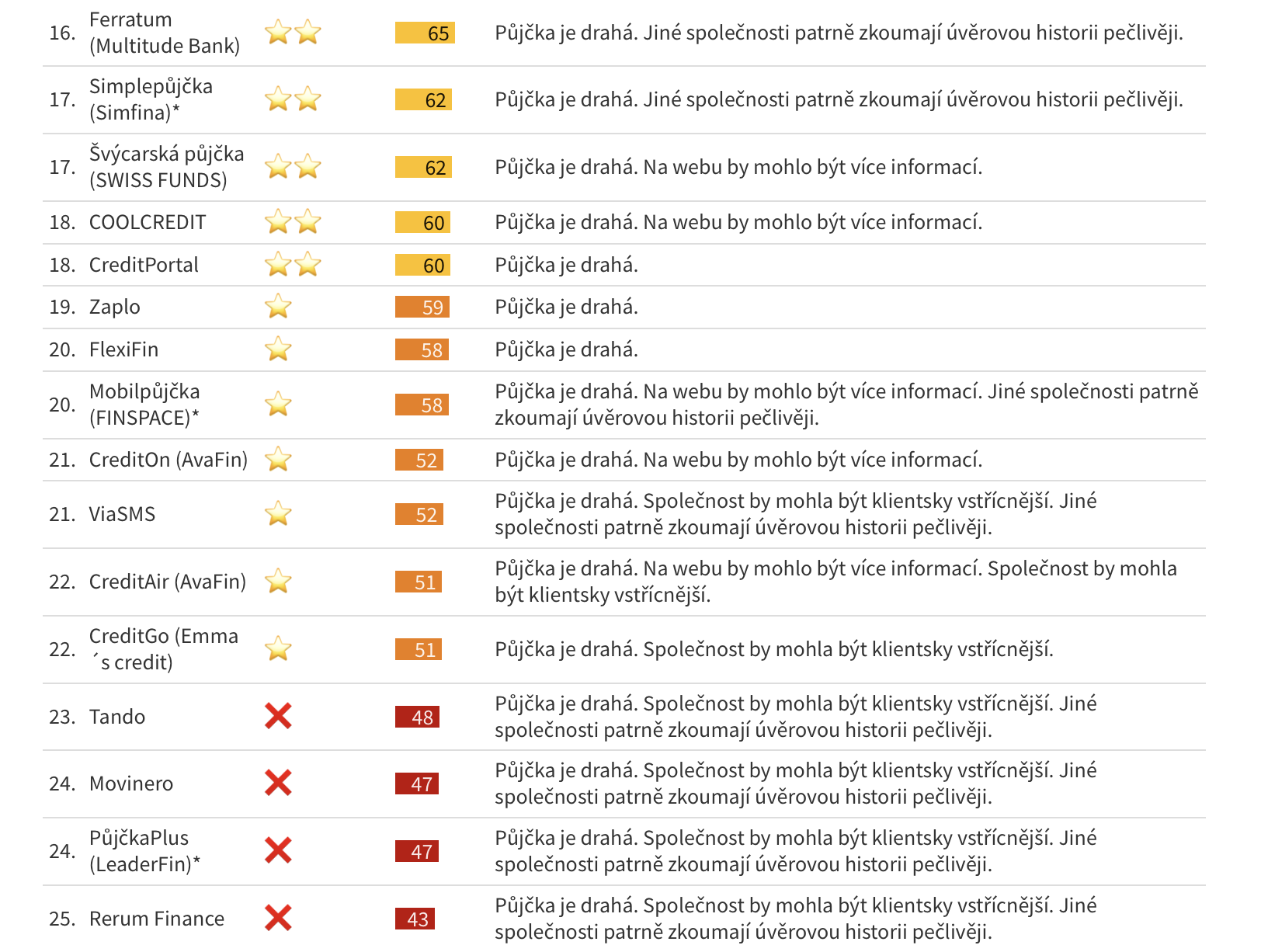Open the CreditOn (AvaFin) lender name
The image size is (1261, 952).
[x=168, y=460]
